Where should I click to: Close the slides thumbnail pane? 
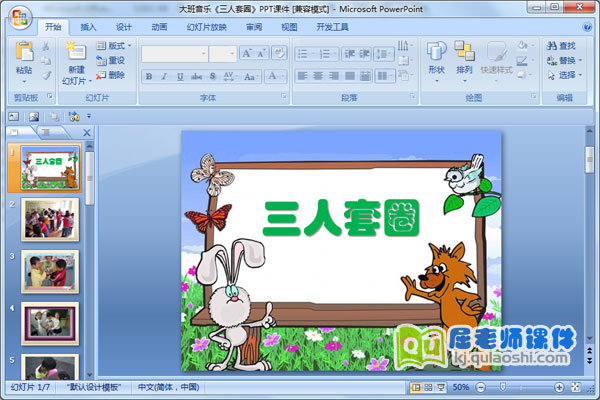(87, 133)
